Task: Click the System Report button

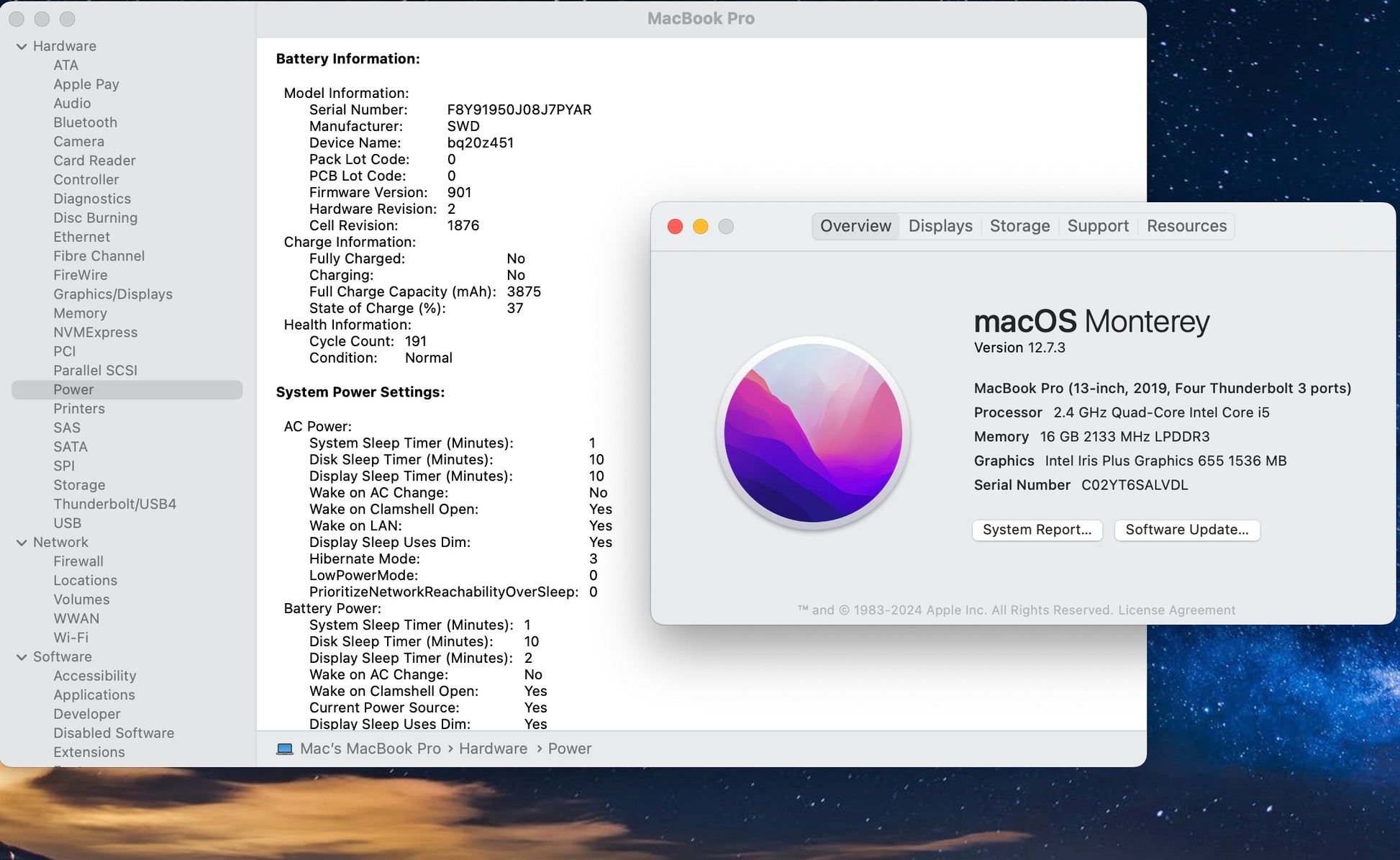Action: click(1037, 530)
